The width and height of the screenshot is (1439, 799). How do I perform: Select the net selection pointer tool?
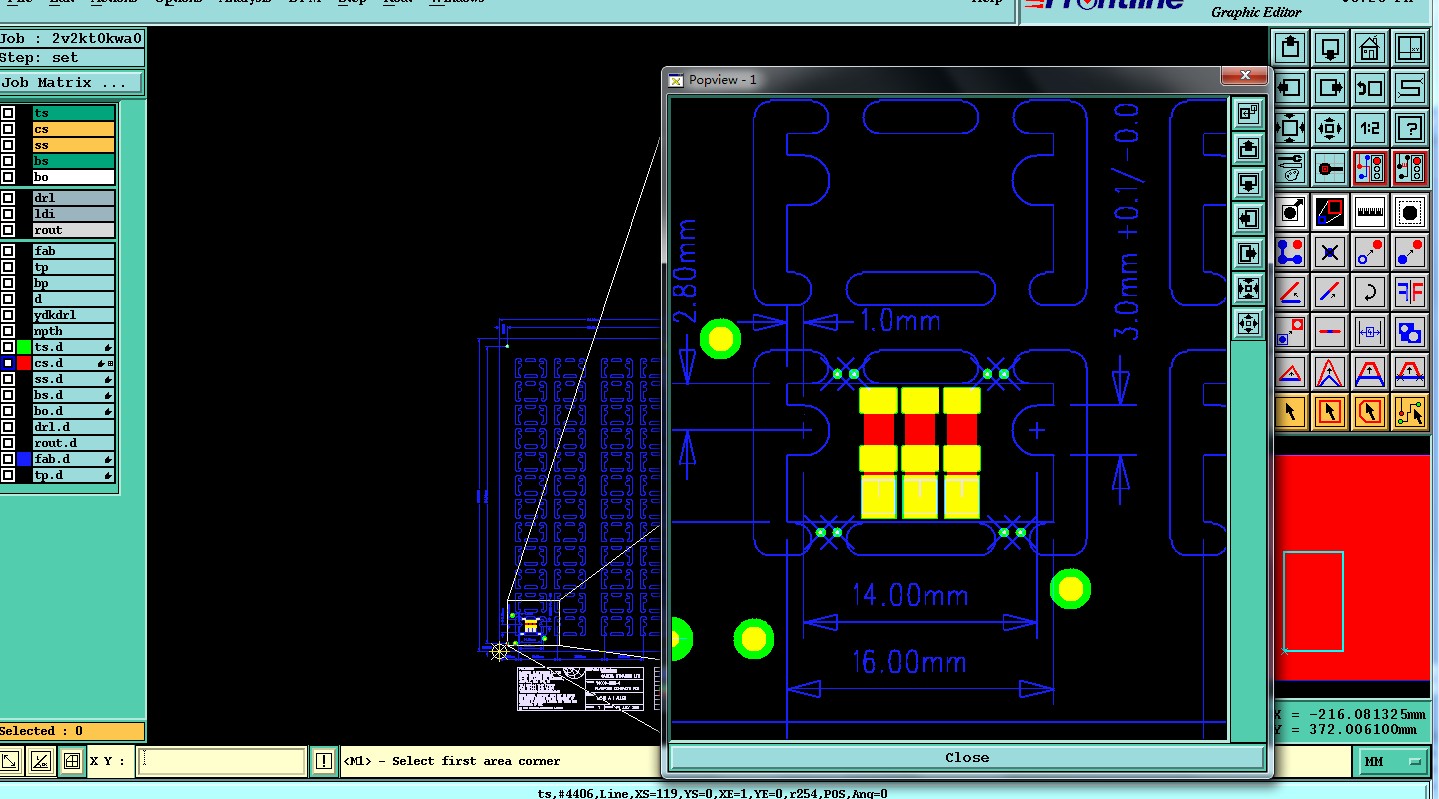[x=1410, y=411]
